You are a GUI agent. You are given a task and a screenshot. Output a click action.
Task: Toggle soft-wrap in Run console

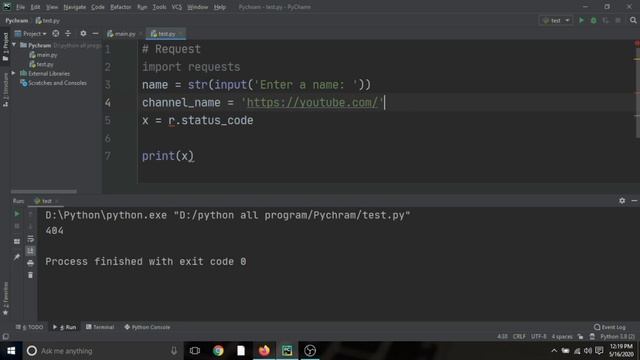coord(31,239)
